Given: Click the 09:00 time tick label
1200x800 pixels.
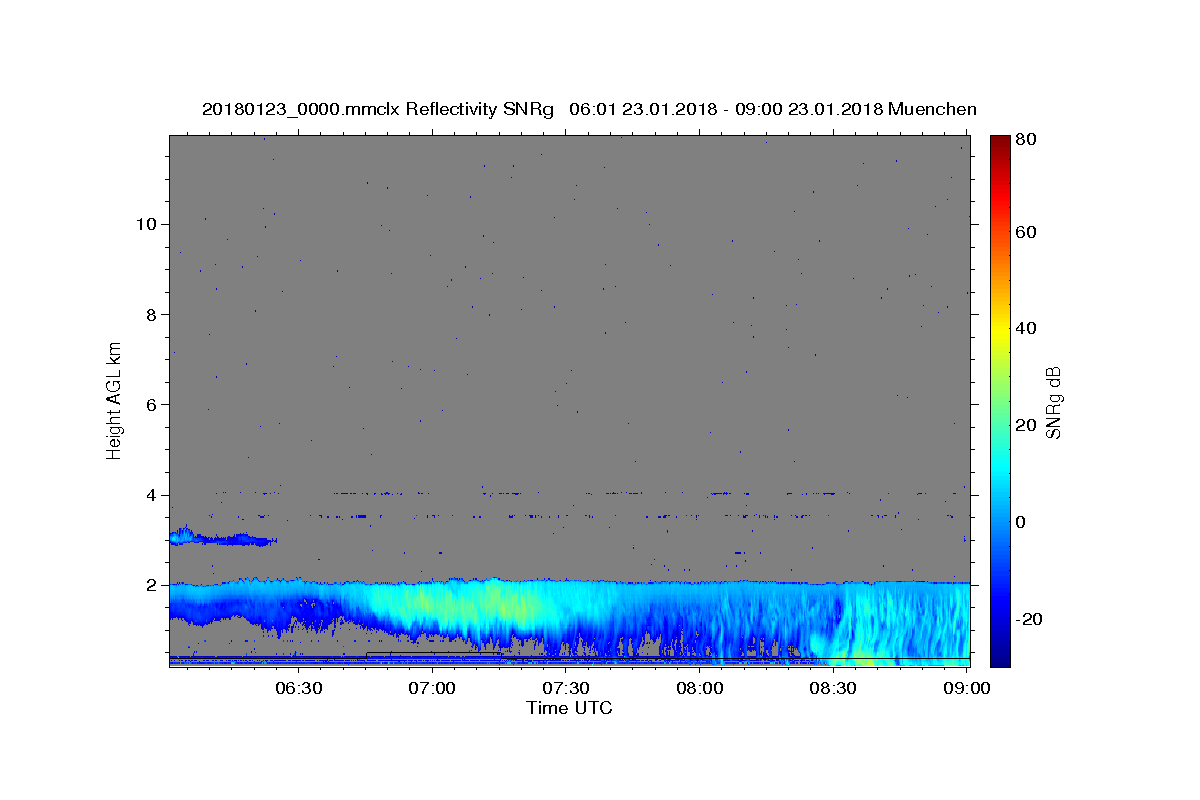Looking at the screenshot, I should [967, 688].
